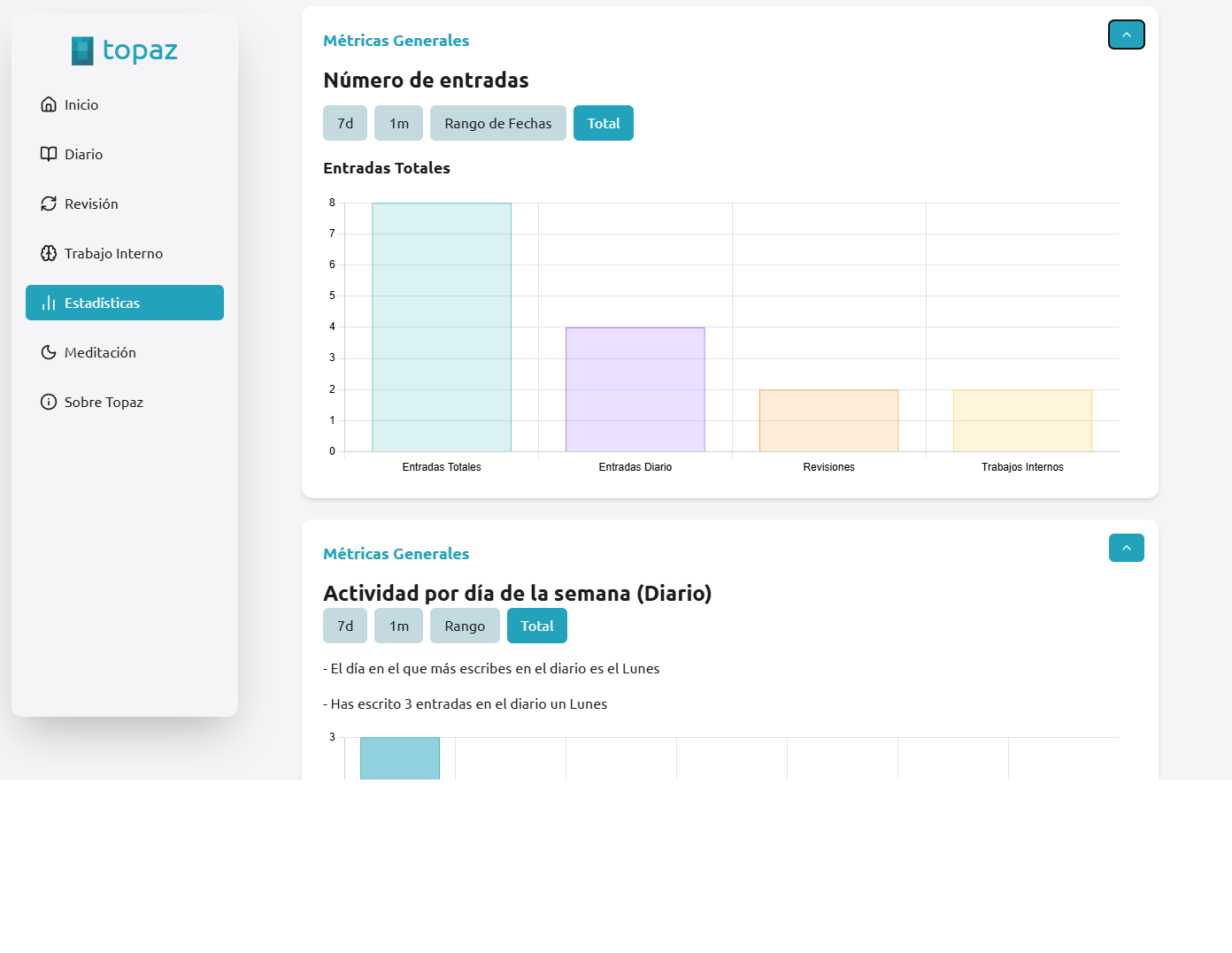Collapse the Número de entradas card

point(1126,35)
